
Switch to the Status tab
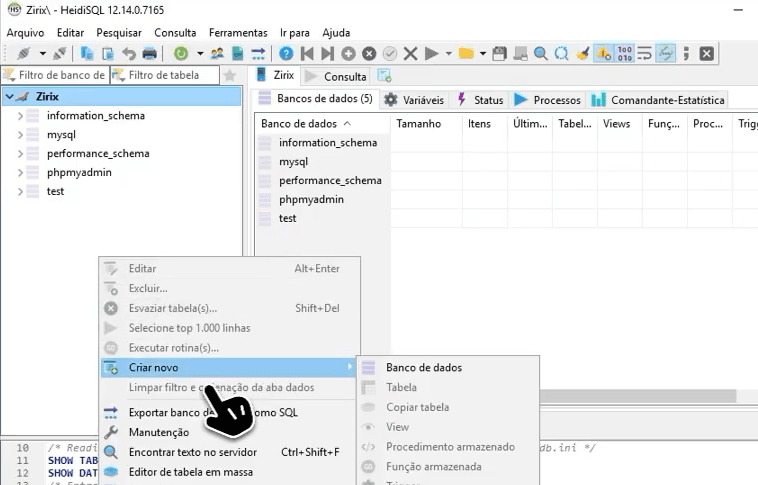pos(481,100)
